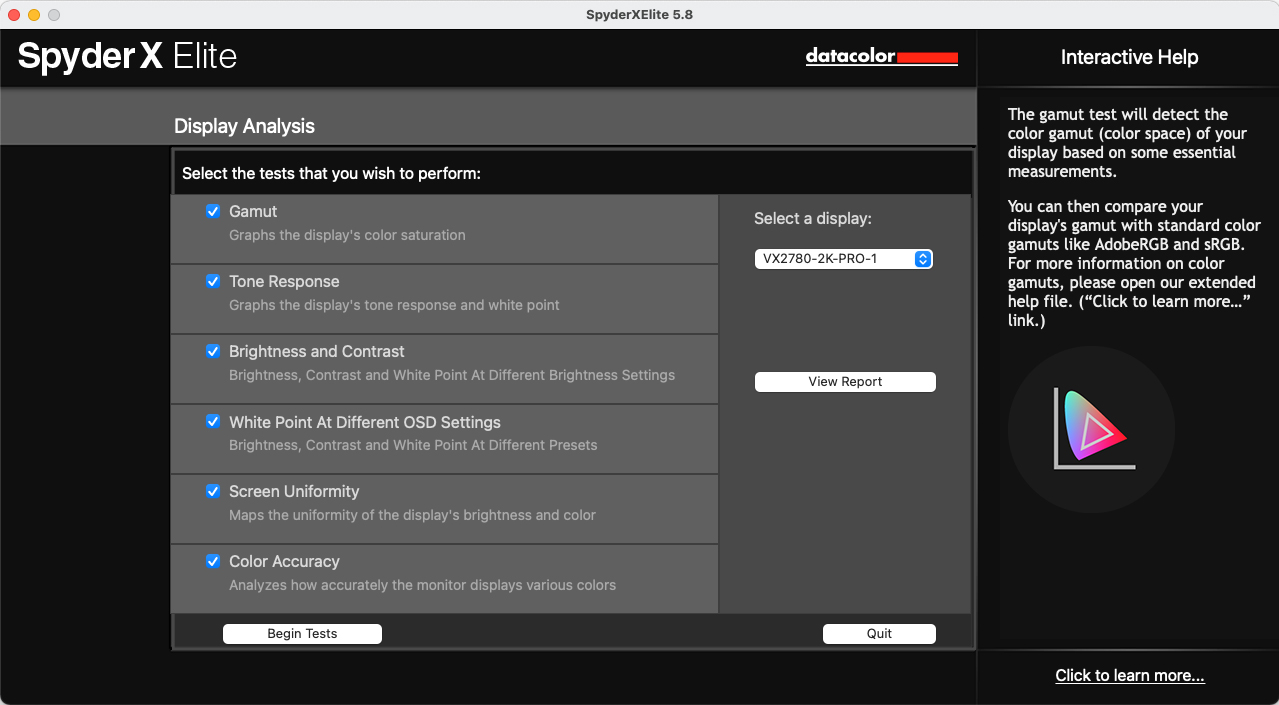The width and height of the screenshot is (1279, 705).
Task: Click the View Report button
Action: [845, 382]
